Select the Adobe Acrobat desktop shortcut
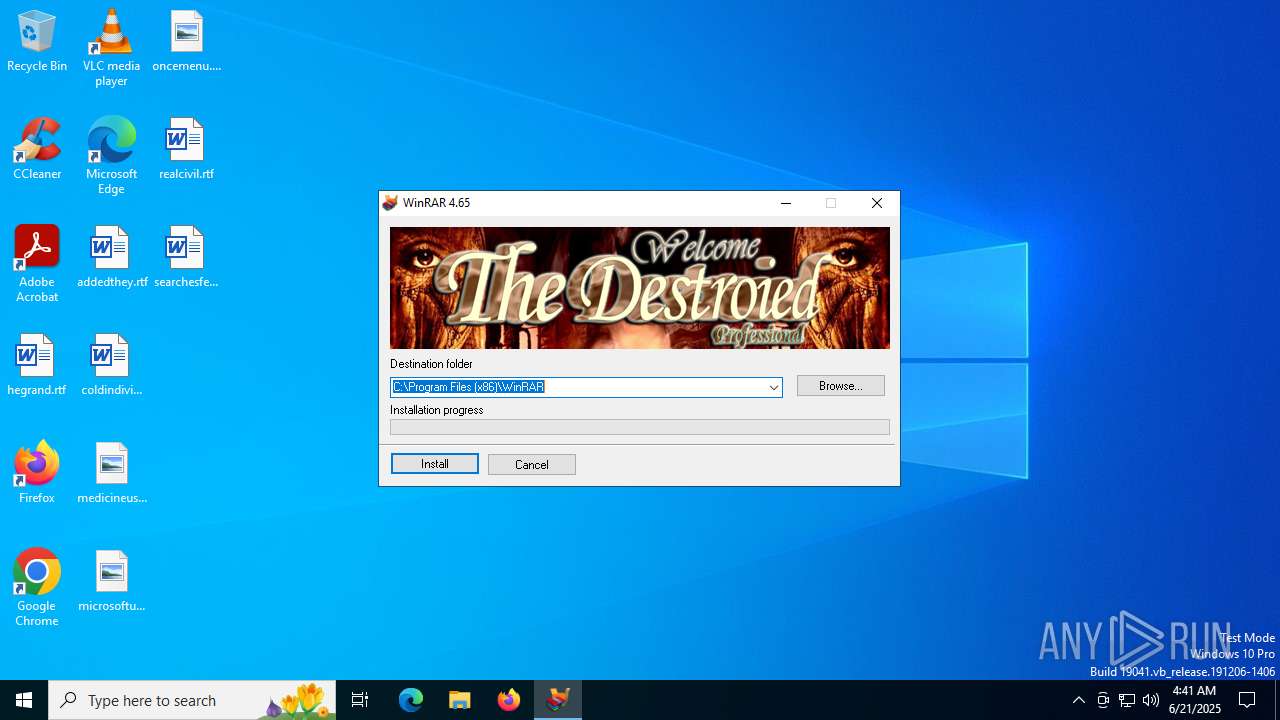 [x=37, y=264]
